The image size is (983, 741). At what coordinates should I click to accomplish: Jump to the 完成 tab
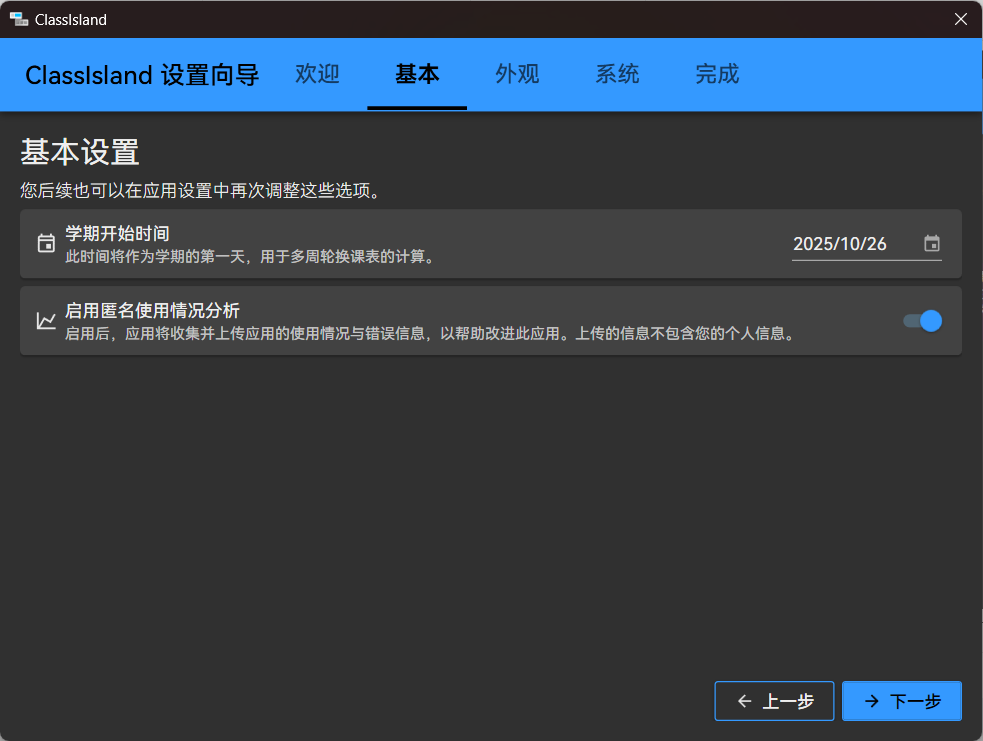(717, 74)
